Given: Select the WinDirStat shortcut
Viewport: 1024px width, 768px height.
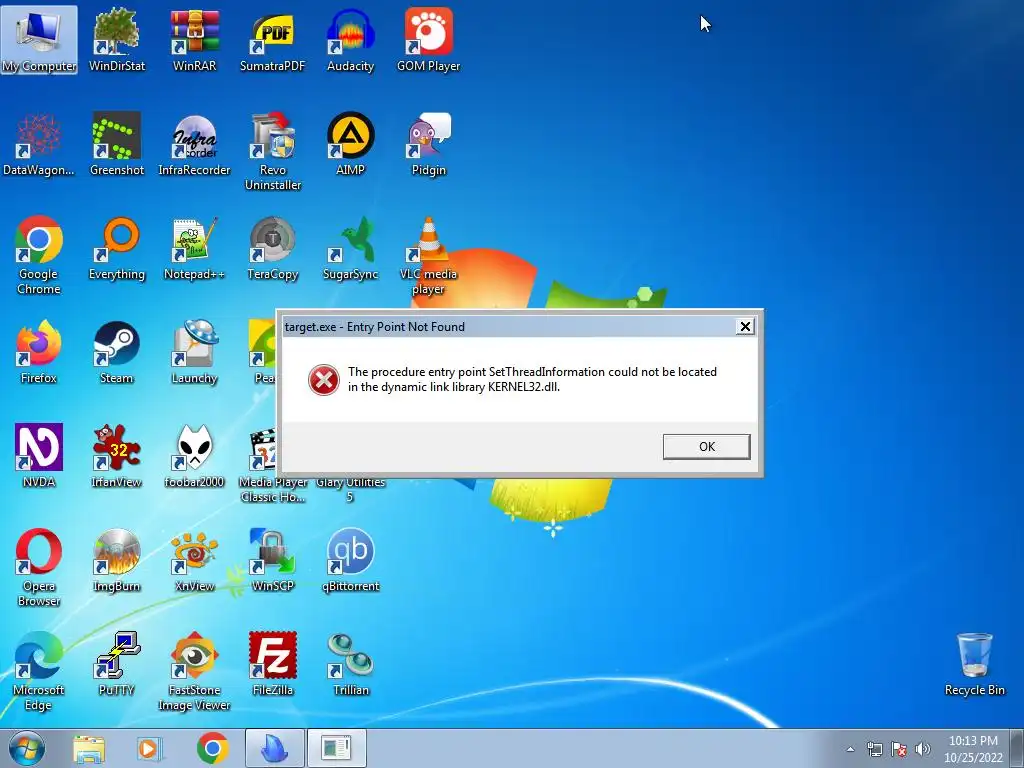Looking at the screenshot, I should [x=117, y=40].
